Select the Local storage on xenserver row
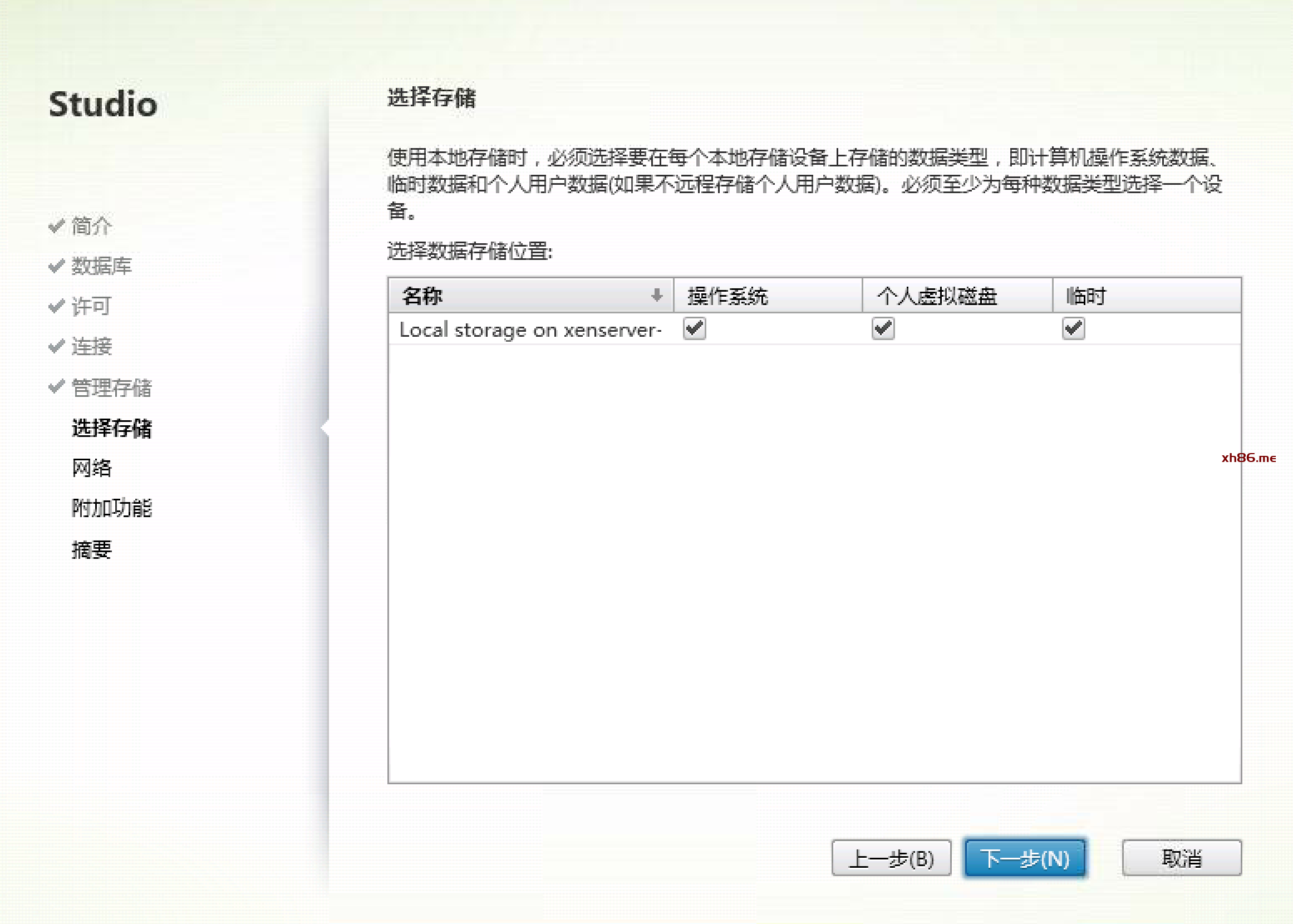Image resolution: width=1293 pixels, height=924 pixels. [530, 330]
